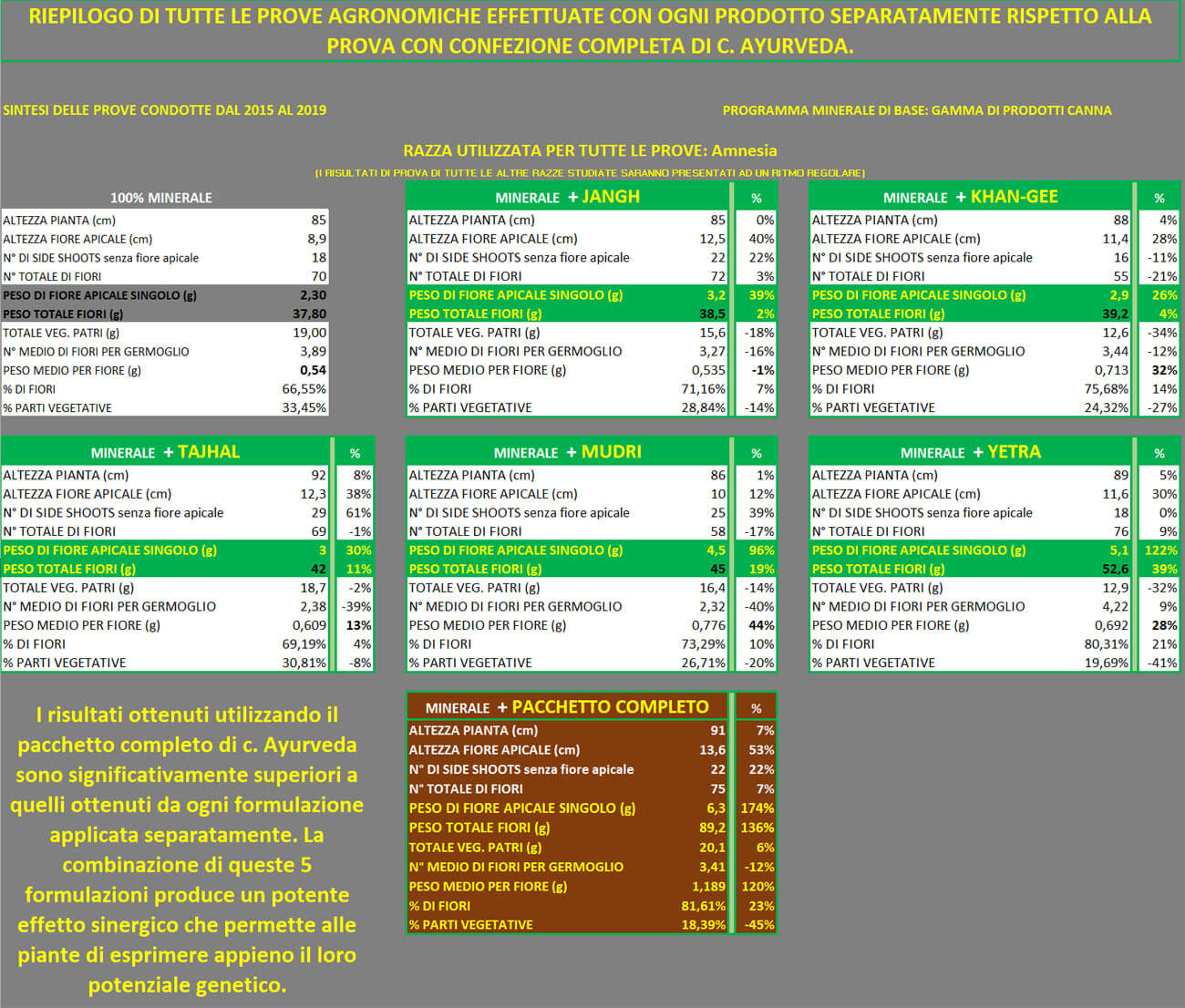Click '136%' in PACCHETTO COMPLETO table
The width and height of the screenshot is (1185, 1008).
tap(757, 828)
